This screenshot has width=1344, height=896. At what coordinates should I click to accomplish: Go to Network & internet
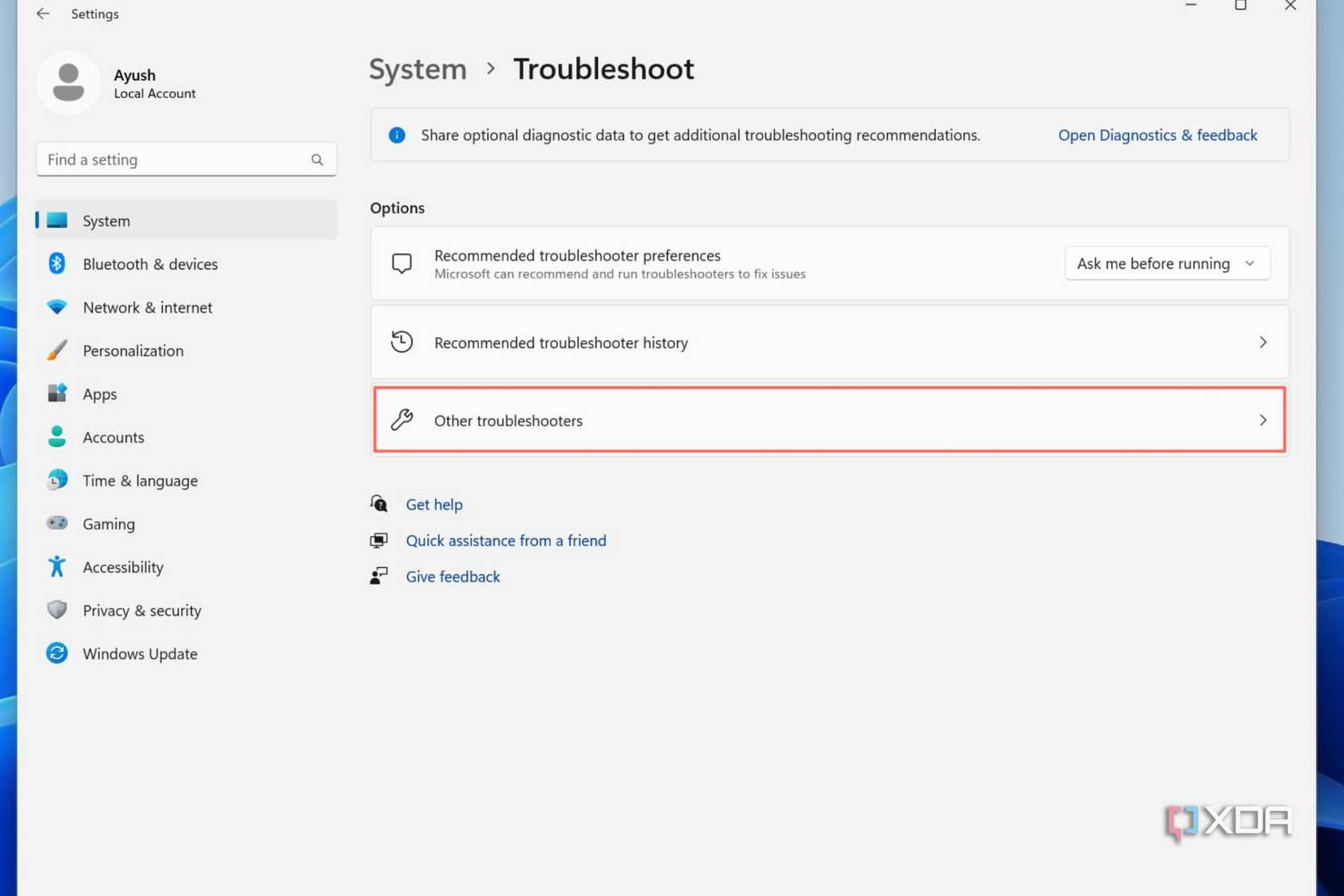187,307
